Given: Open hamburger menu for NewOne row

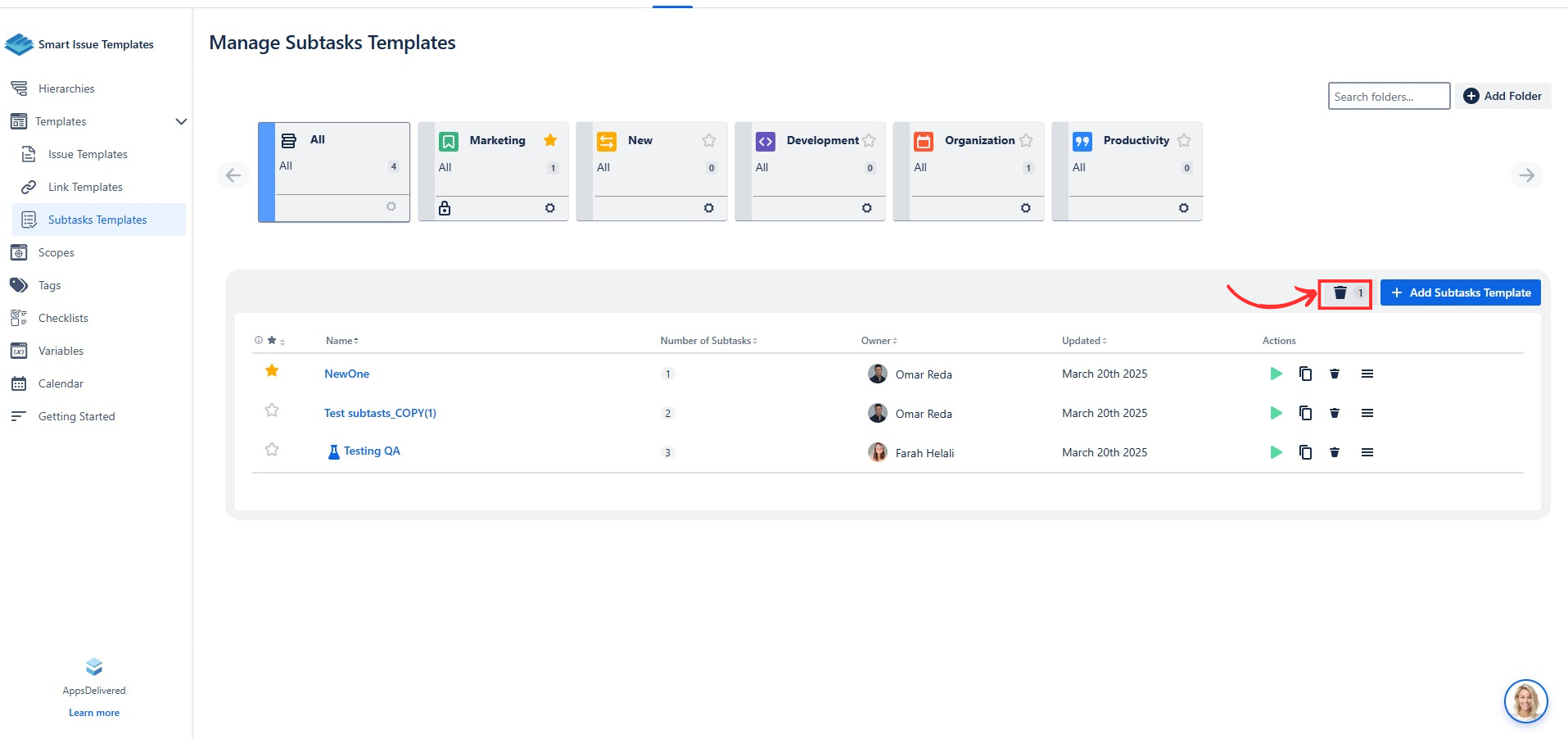Looking at the screenshot, I should pyautogui.click(x=1367, y=374).
